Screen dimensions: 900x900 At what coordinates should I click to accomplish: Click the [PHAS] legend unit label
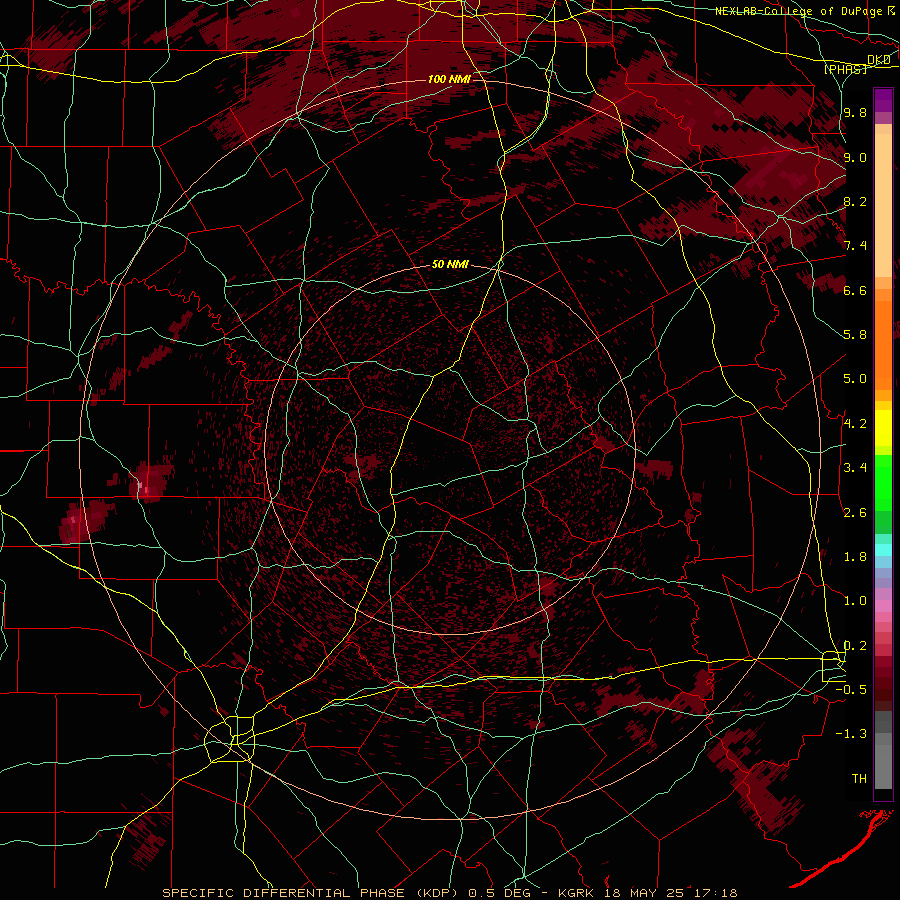[x=845, y=69]
